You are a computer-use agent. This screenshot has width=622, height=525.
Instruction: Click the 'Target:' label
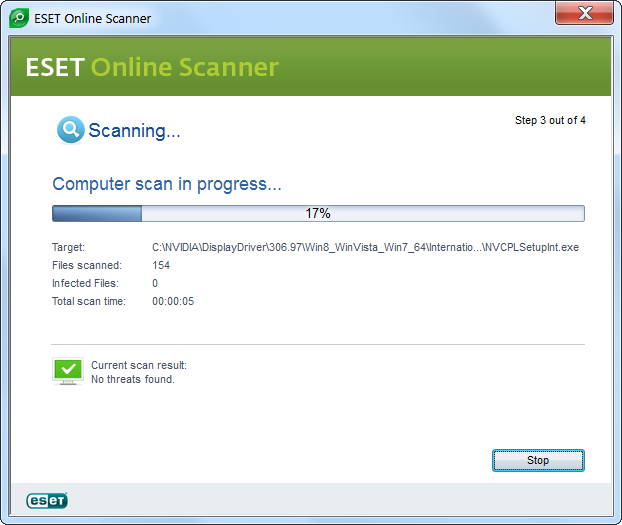69,247
